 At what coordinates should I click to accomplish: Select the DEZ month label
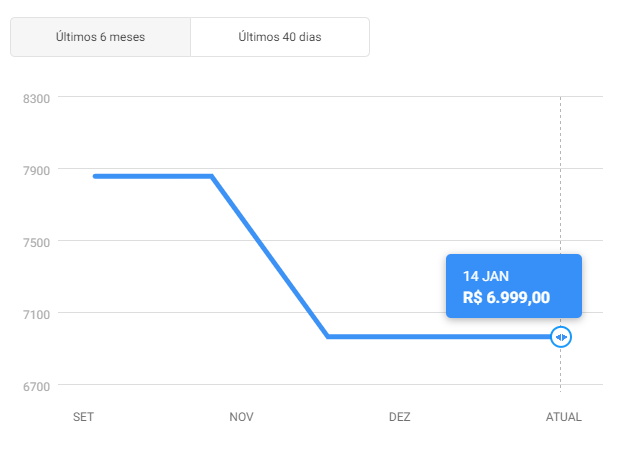pos(400,417)
